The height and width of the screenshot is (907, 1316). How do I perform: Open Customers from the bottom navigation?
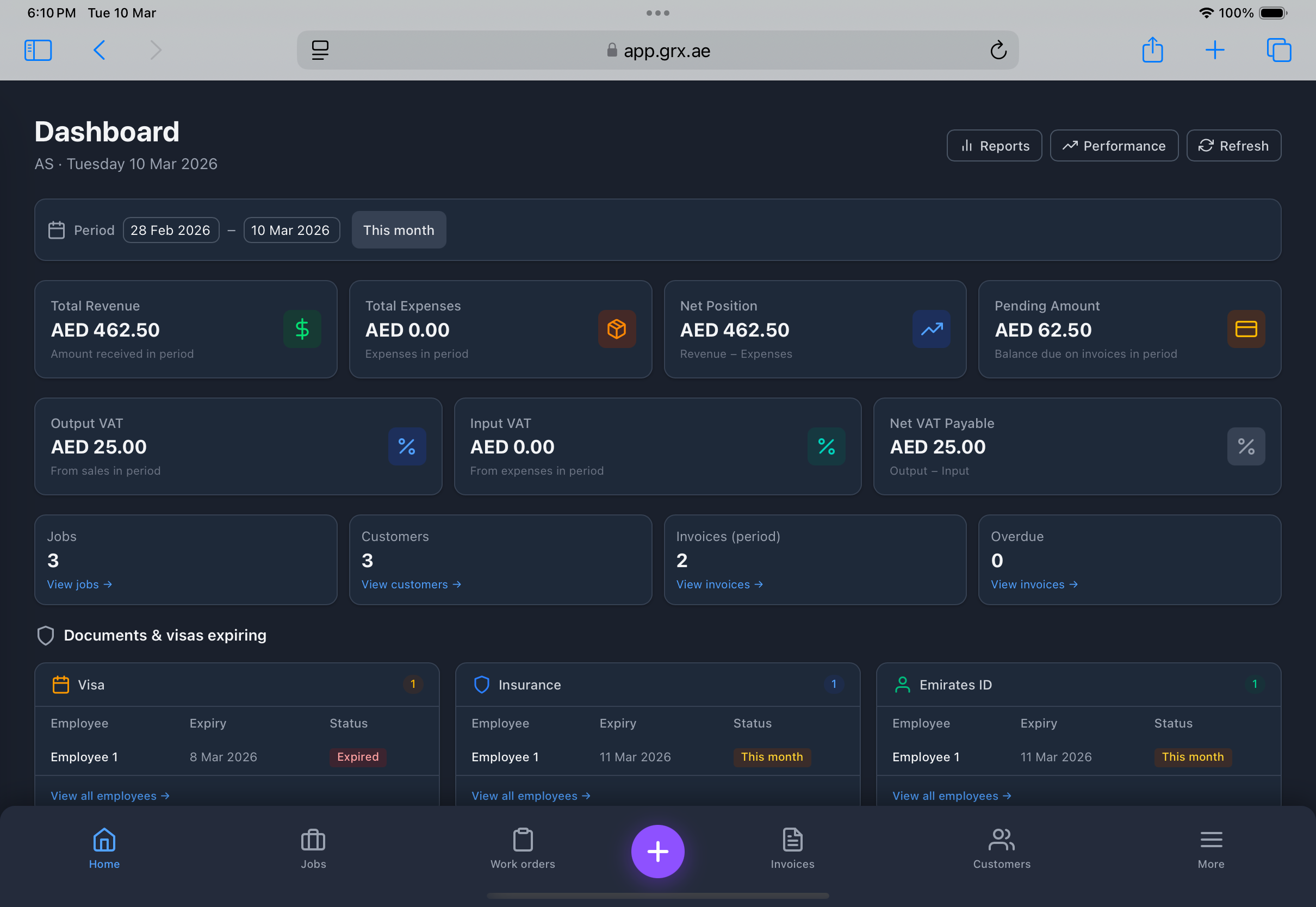click(x=1001, y=849)
